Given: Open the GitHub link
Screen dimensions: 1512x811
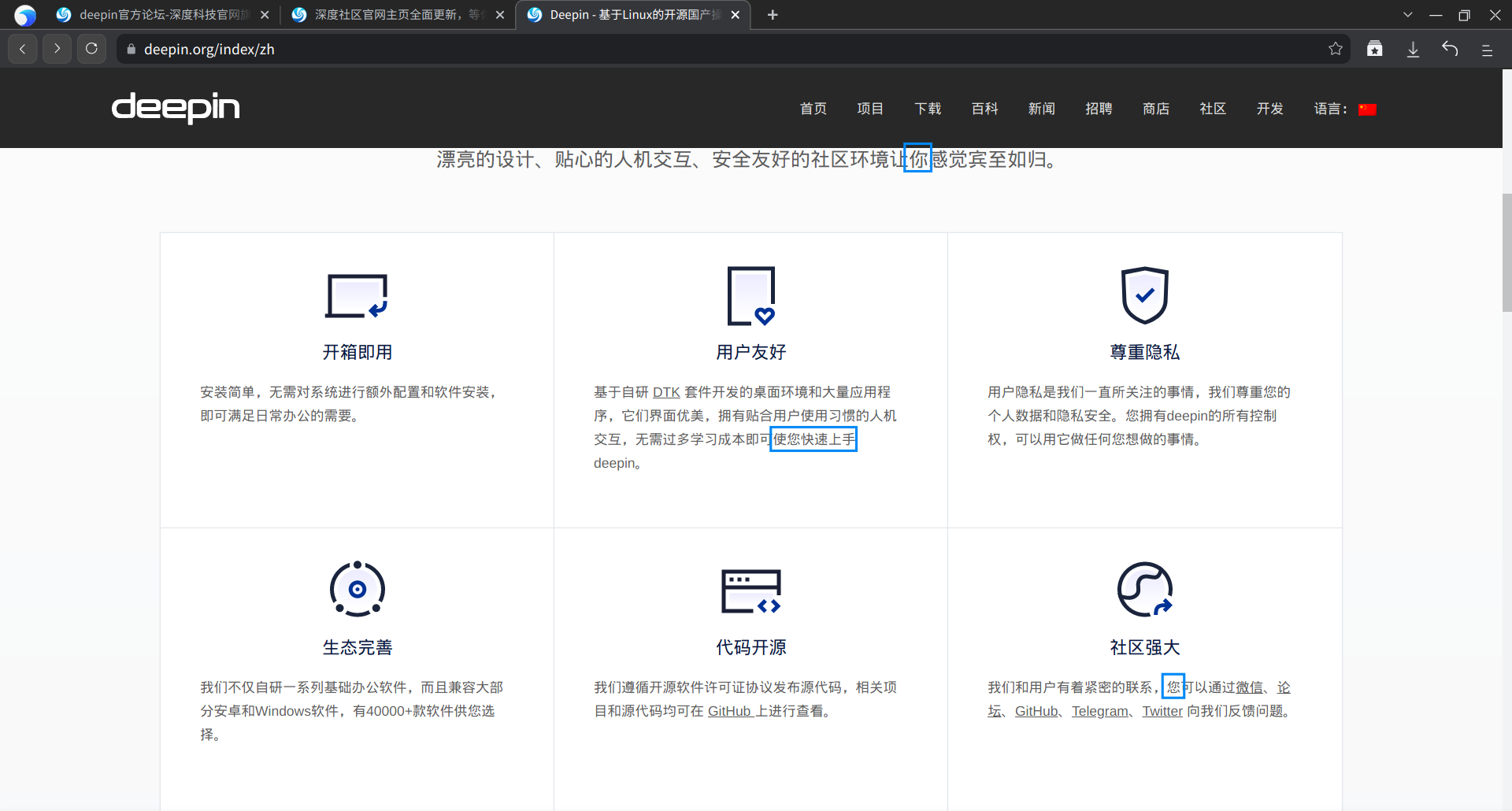Looking at the screenshot, I should pyautogui.click(x=1036, y=710).
